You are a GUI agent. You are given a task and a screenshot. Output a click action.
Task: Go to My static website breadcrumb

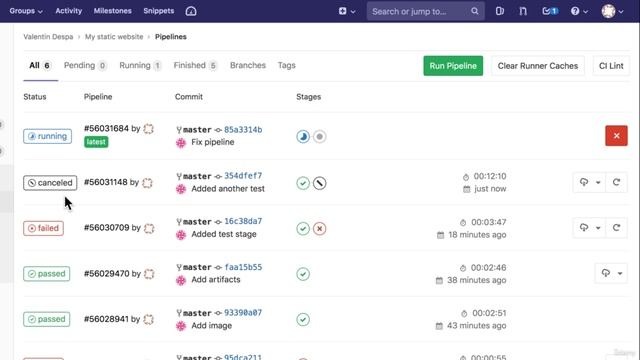(x=114, y=37)
